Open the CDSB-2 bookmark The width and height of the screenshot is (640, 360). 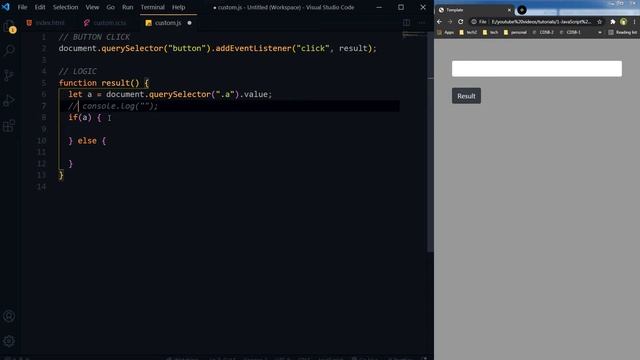coord(543,32)
